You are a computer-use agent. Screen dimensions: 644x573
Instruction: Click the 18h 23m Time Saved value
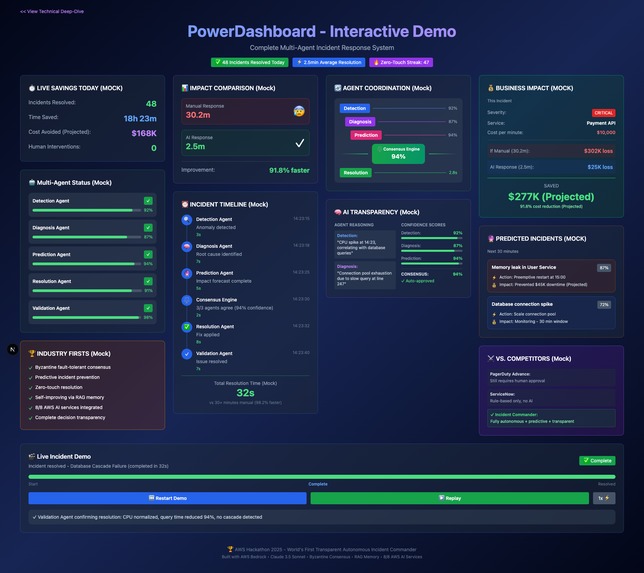click(x=140, y=118)
